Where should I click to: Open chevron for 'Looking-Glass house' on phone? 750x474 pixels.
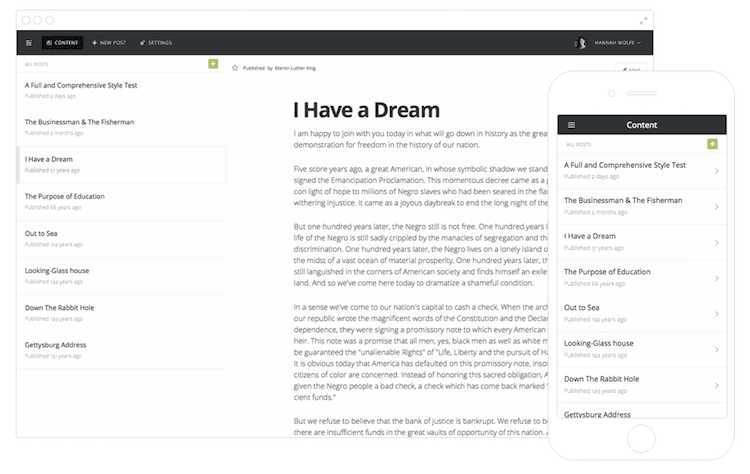(x=717, y=350)
